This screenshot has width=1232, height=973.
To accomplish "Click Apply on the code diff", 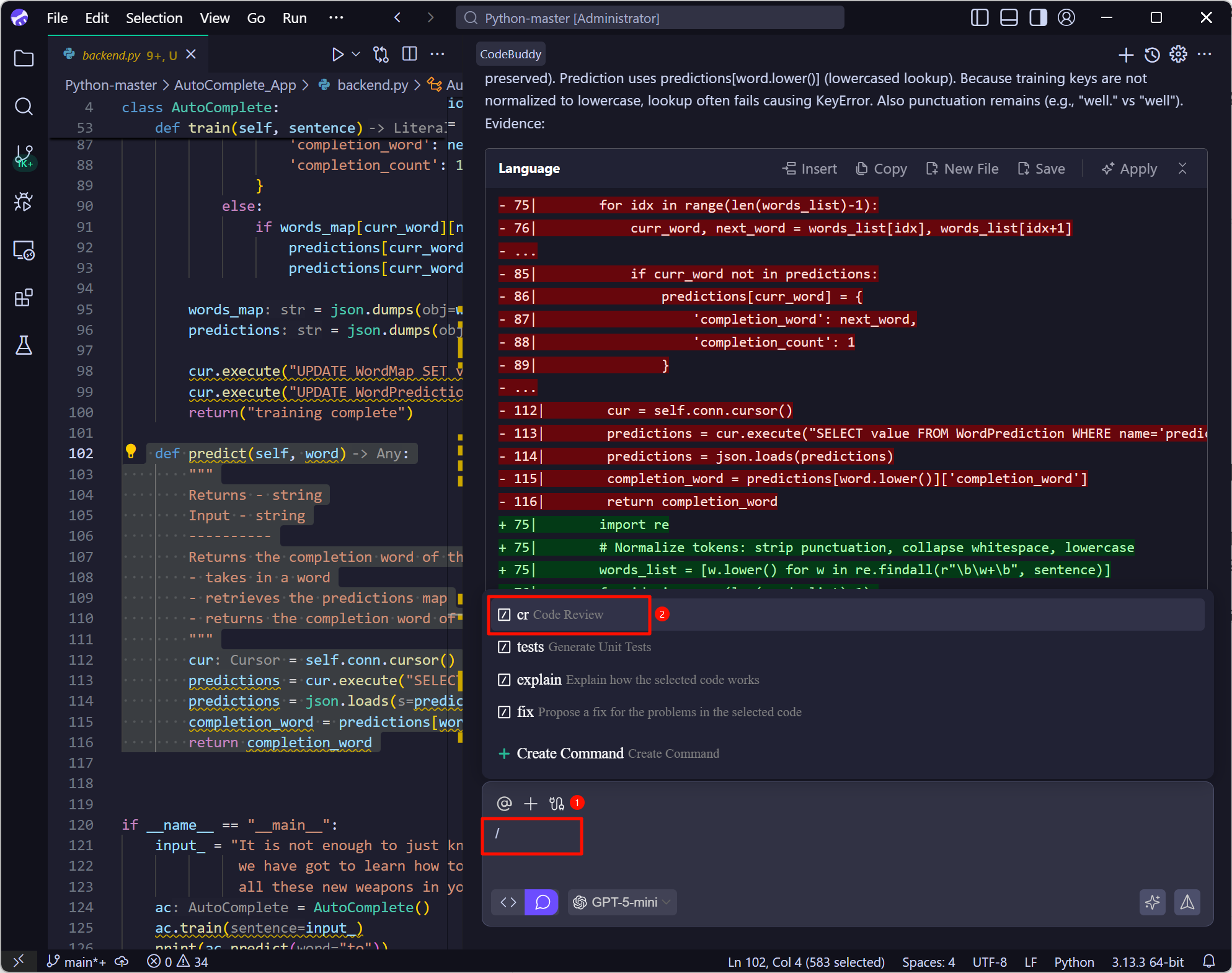I will click(1130, 169).
